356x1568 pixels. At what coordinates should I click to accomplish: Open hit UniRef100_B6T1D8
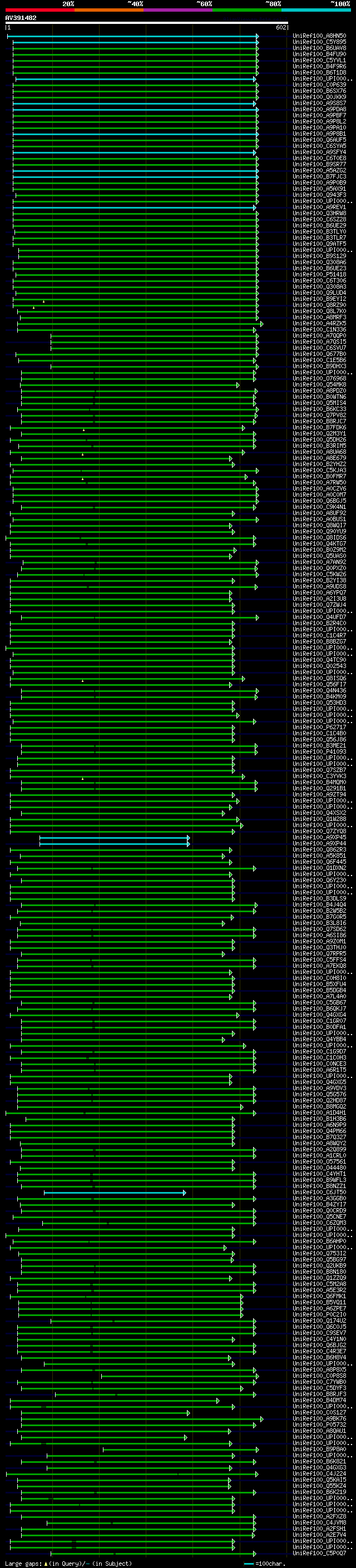pyautogui.click(x=319, y=73)
